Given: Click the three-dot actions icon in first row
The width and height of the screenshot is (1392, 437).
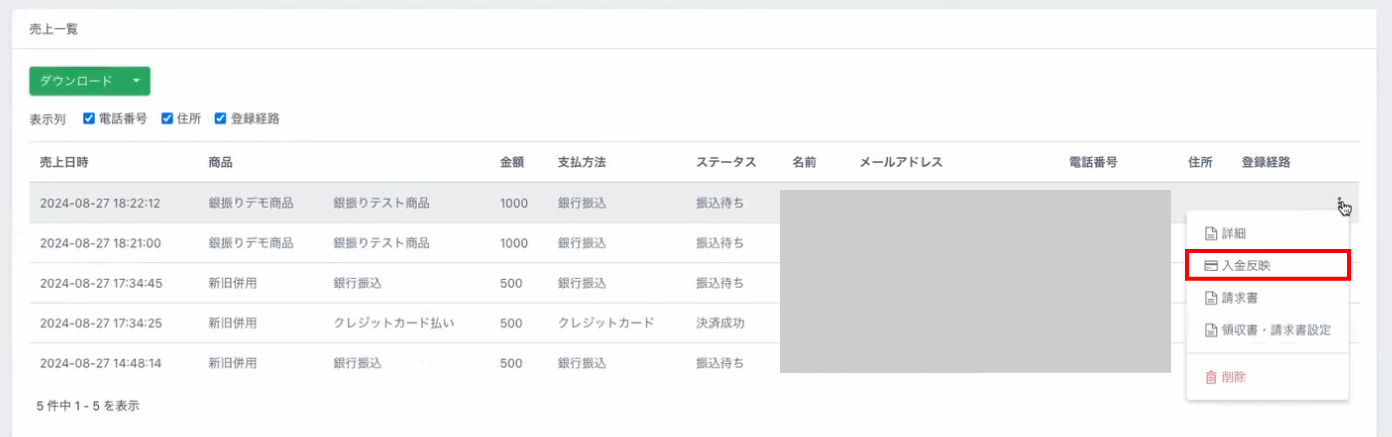Looking at the screenshot, I should [1339, 204].
